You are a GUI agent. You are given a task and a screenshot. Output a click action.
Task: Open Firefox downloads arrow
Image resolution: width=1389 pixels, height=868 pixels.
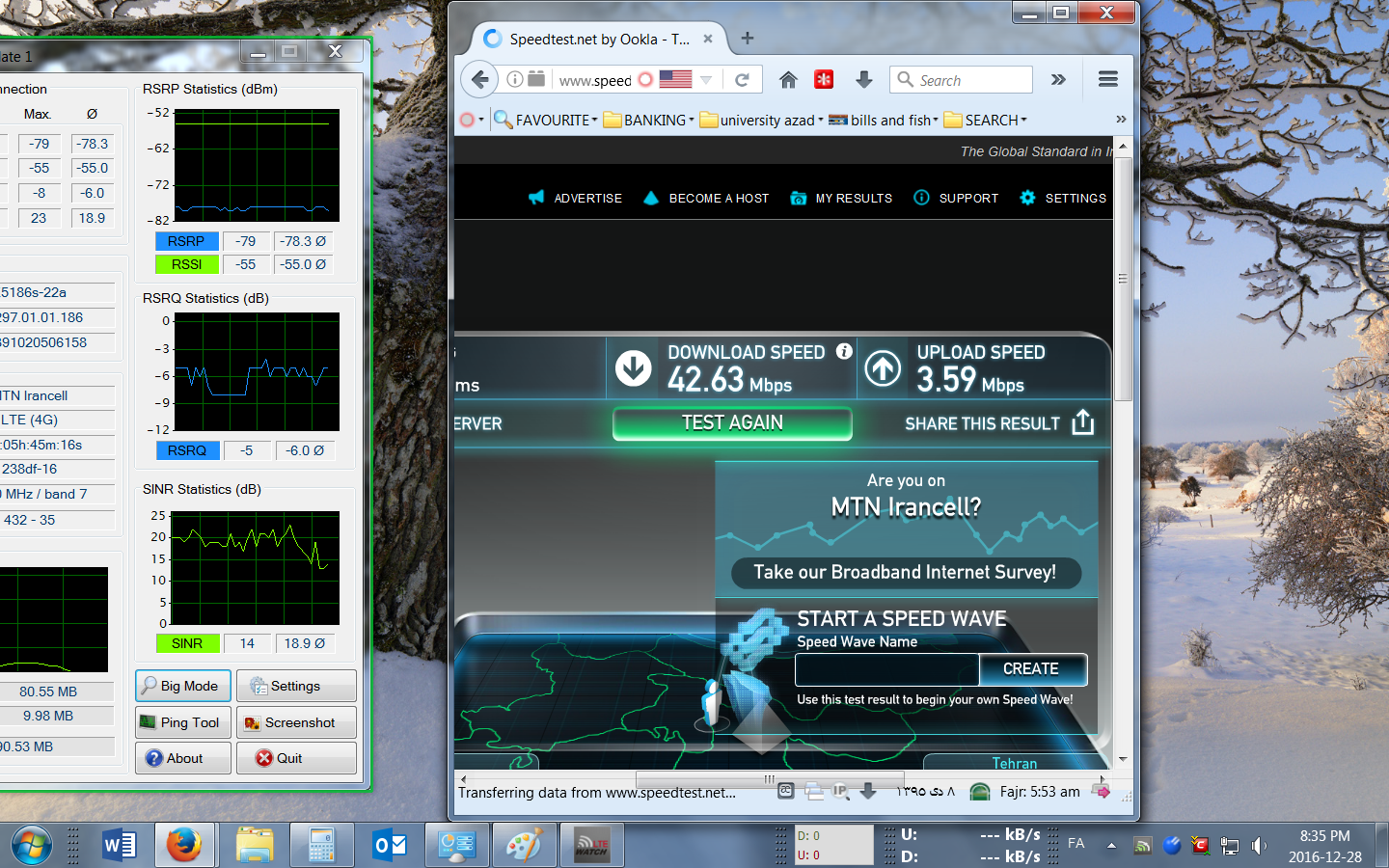864,79
